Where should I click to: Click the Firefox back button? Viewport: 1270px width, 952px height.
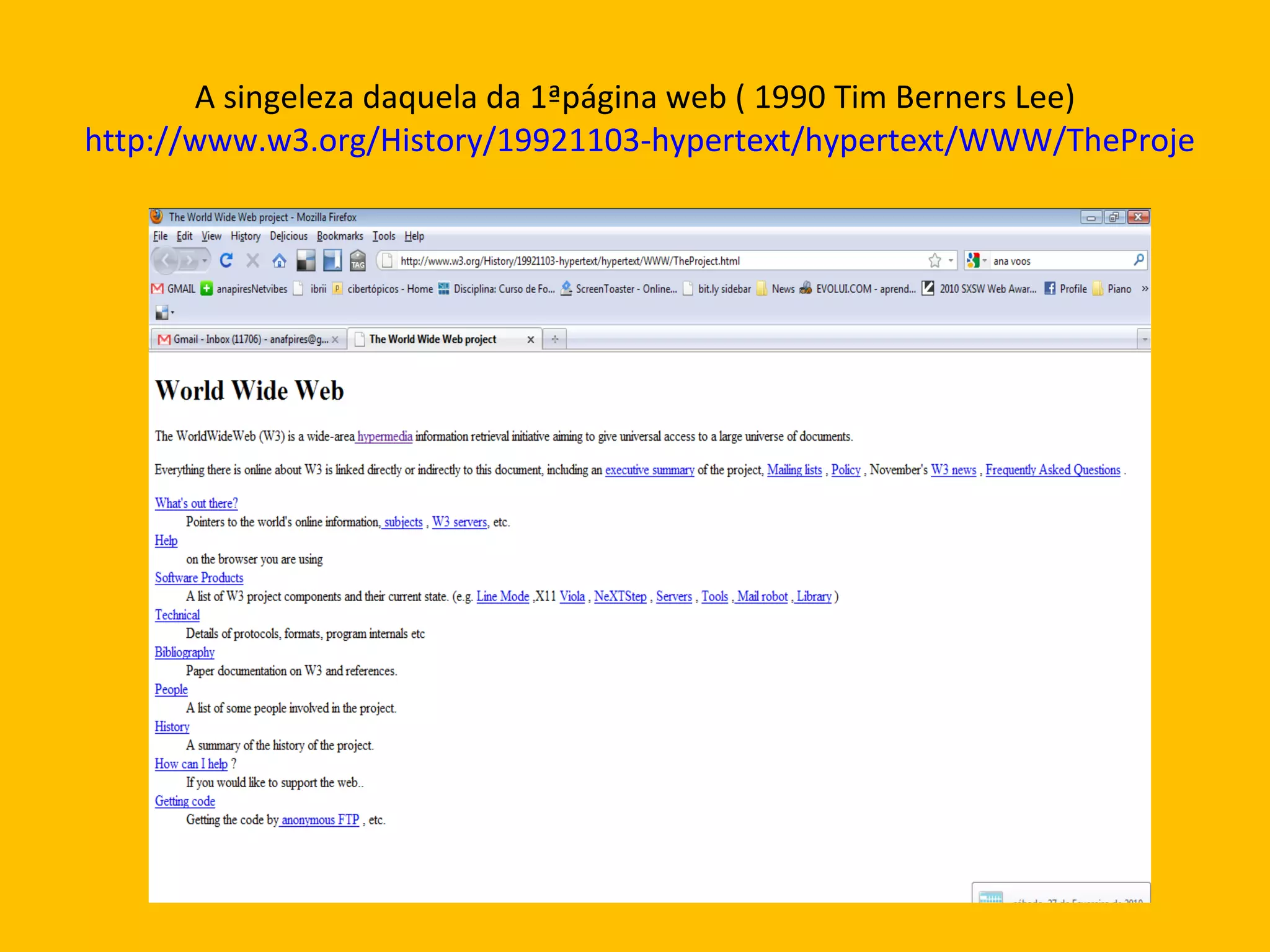166,261
